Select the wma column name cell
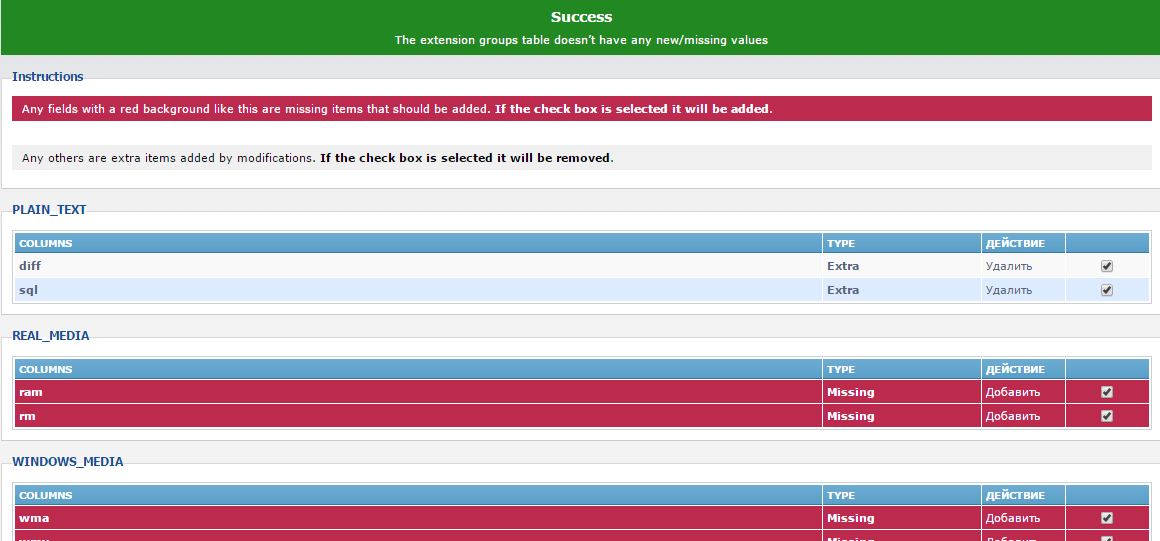The width and height of the screenshot is (1160, 541). pos(34,518)
